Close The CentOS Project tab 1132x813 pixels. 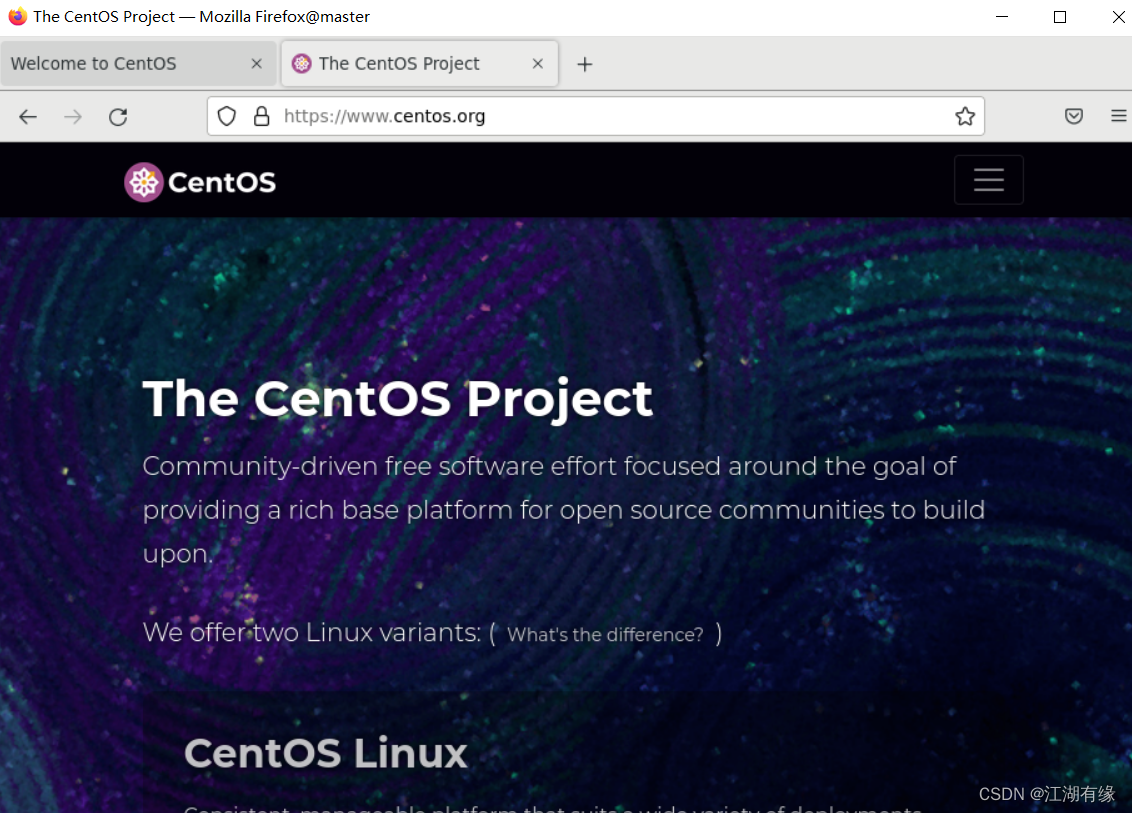click(538, 64)
